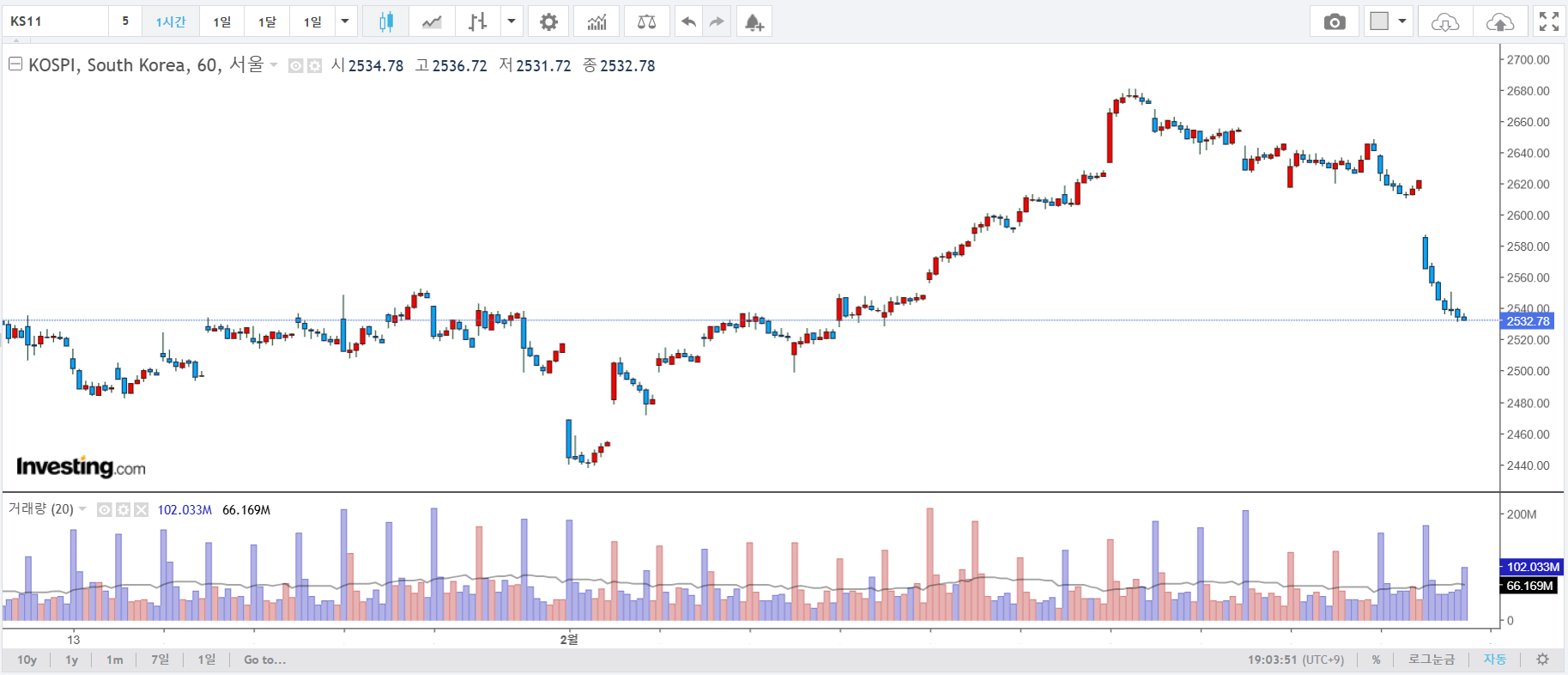Select the 5 minute interval
This screenshot has width=1568, height=675.
125,21
